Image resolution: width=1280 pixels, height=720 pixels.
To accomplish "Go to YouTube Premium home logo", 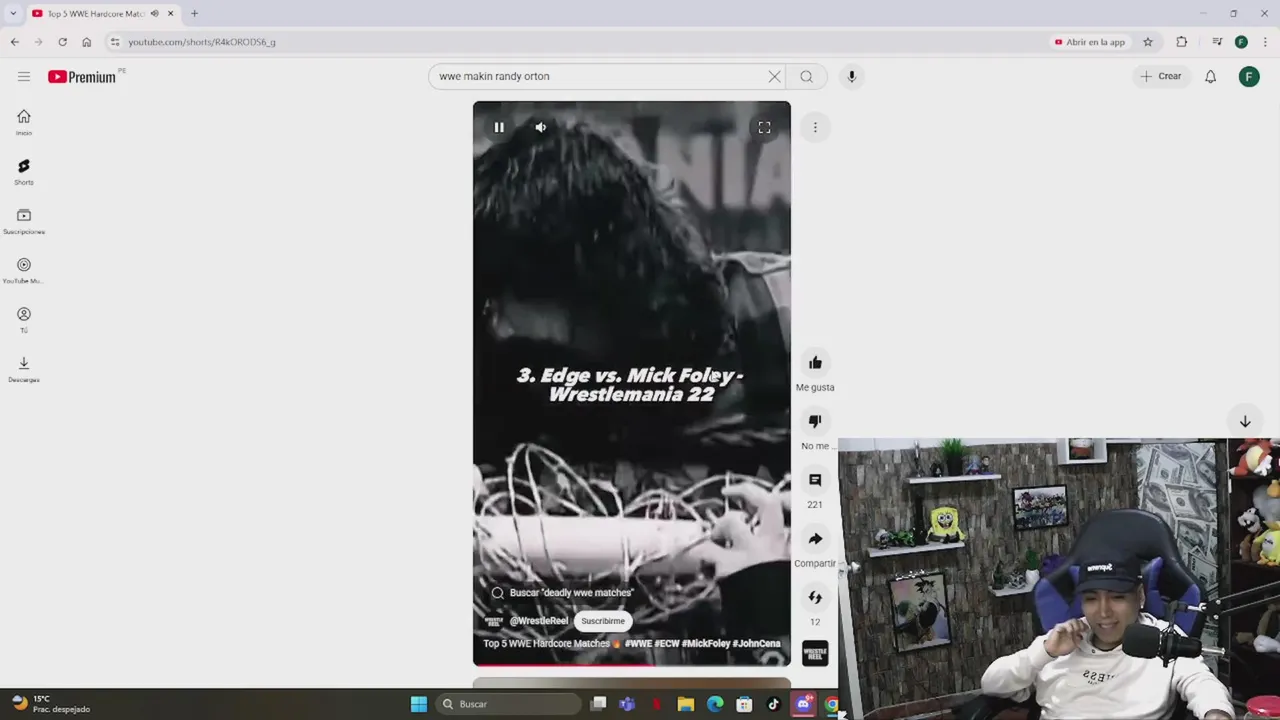I will (82, 76).
